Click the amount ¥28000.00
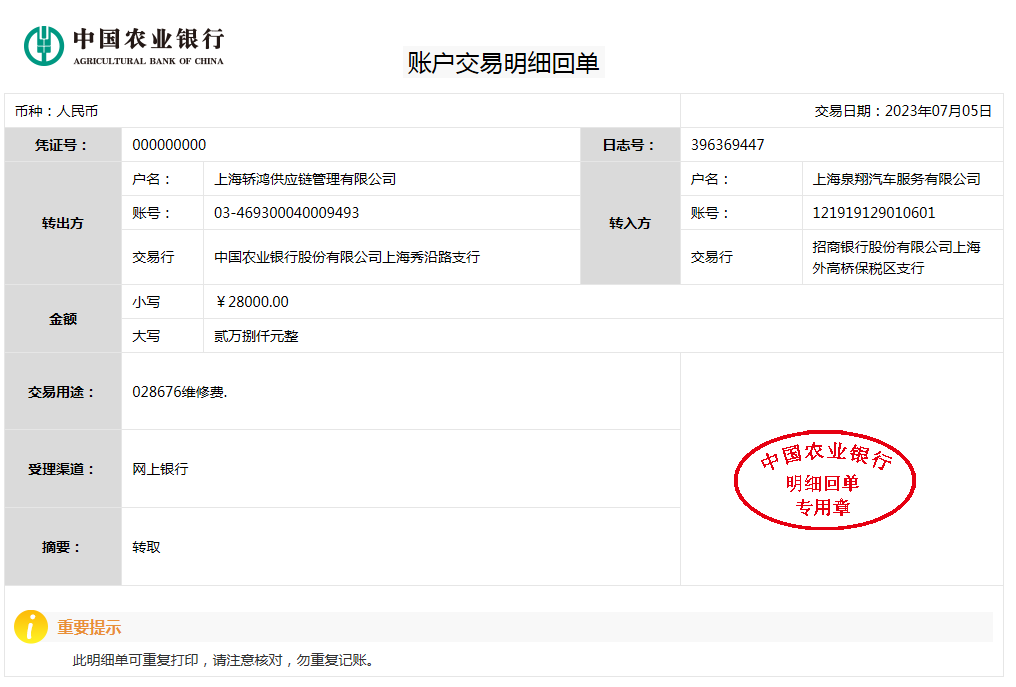This screenshot has width=1016, height=687. 252,302
